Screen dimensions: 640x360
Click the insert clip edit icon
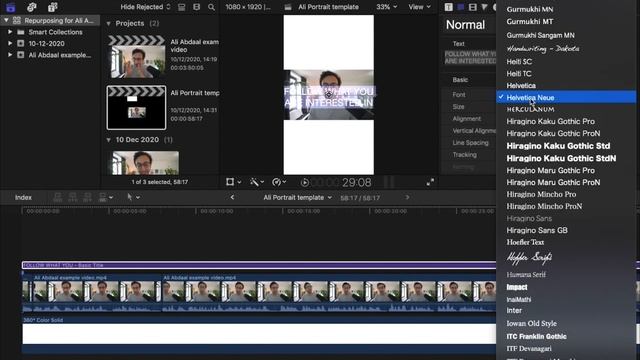pyautogui.click(x=73, y=198)
